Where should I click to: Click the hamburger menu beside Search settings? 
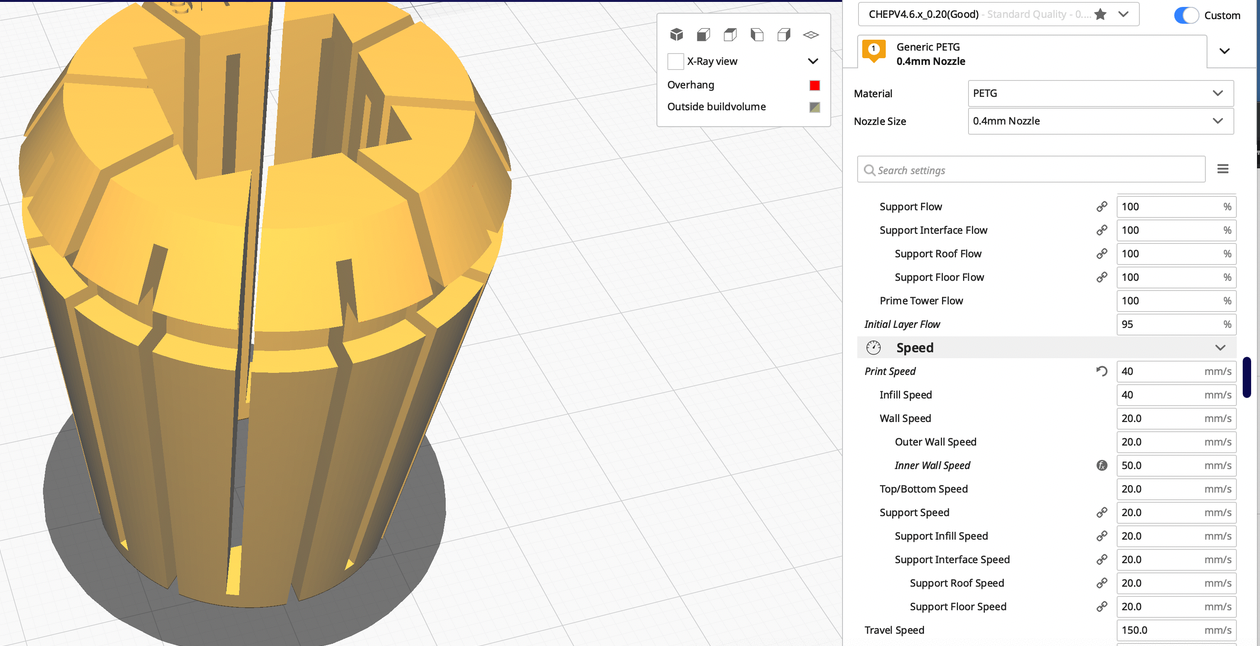tap(1222, 170)
